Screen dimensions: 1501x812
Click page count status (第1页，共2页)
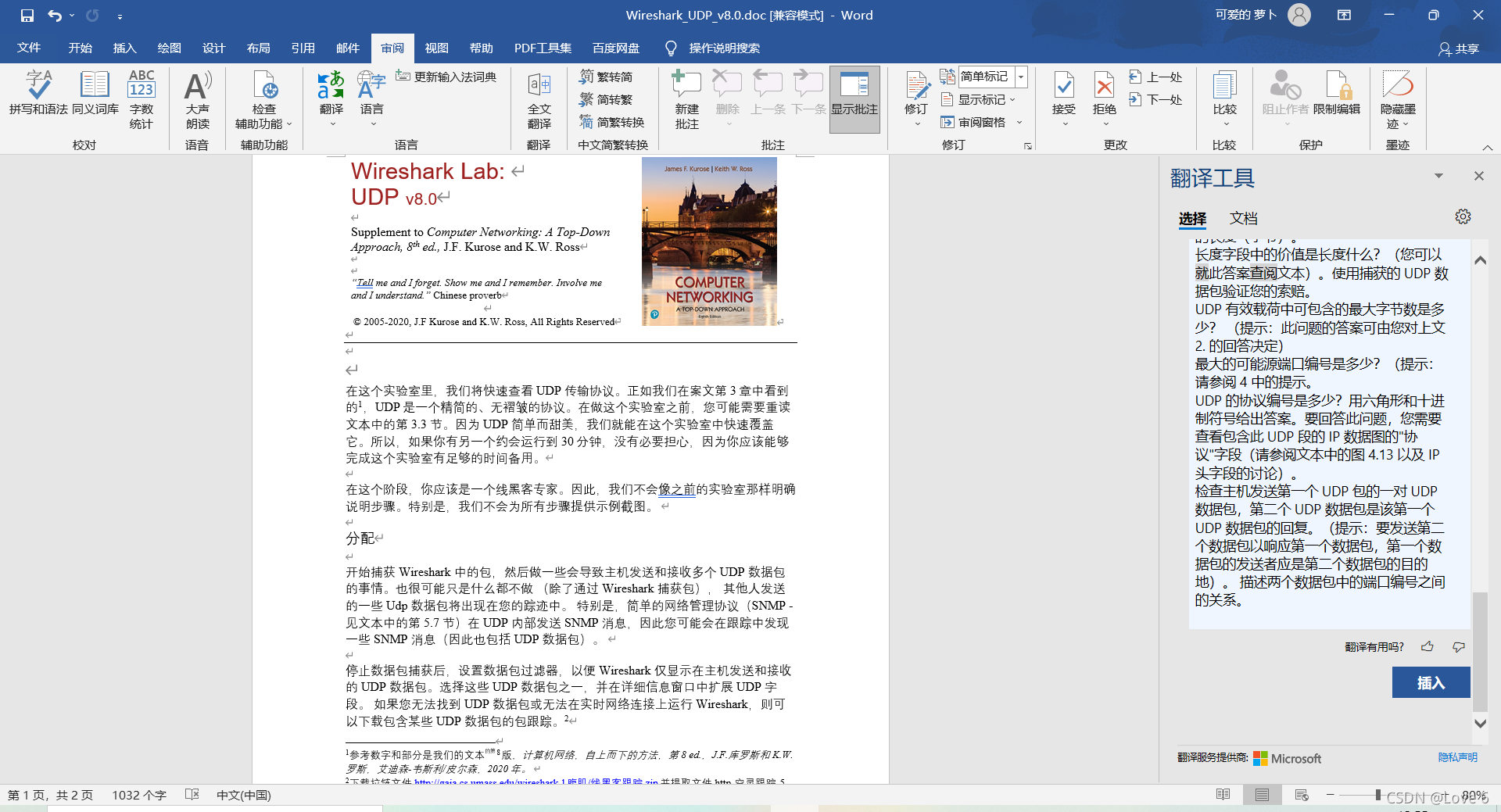[51, 795]
